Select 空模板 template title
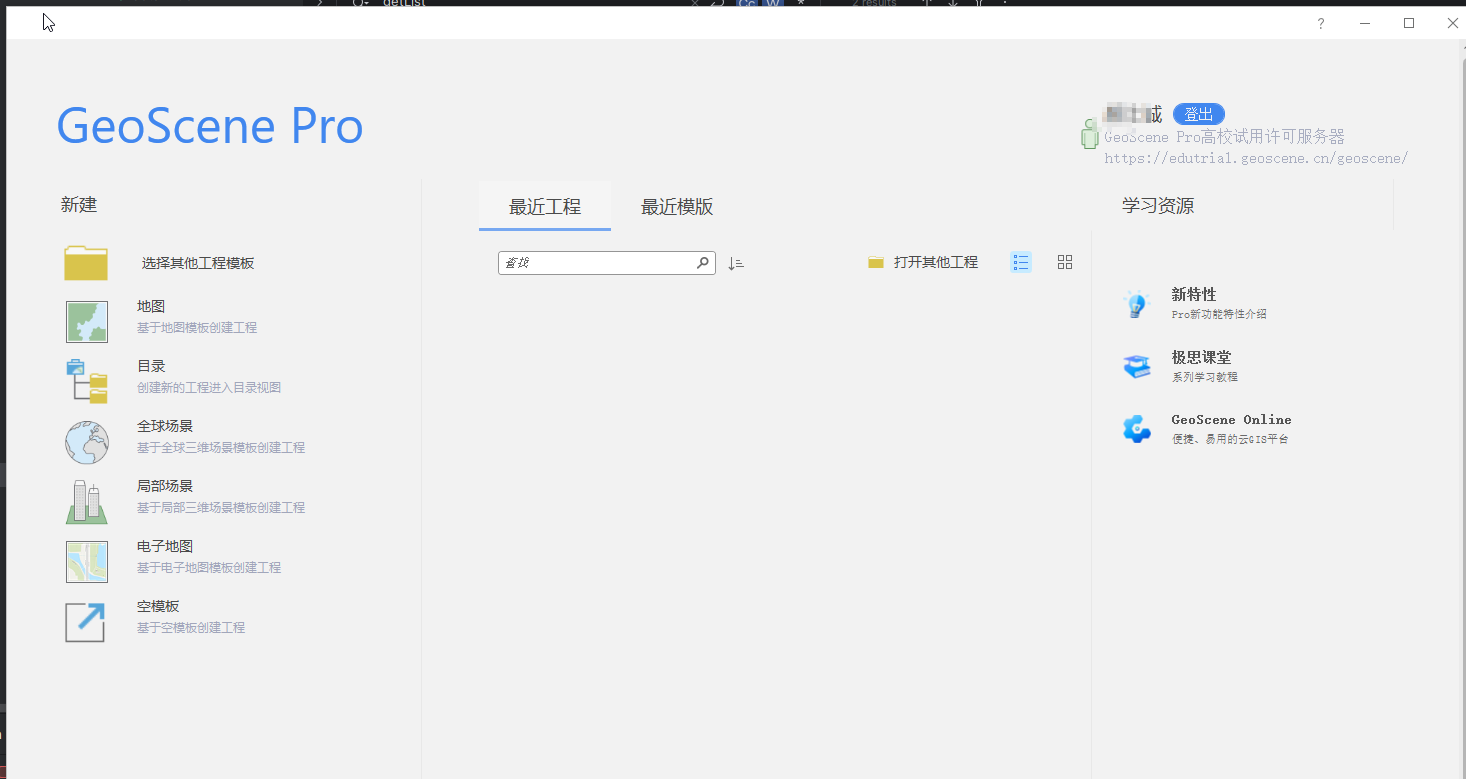This screenshot has width=1466, height=779. coord(158,607)
